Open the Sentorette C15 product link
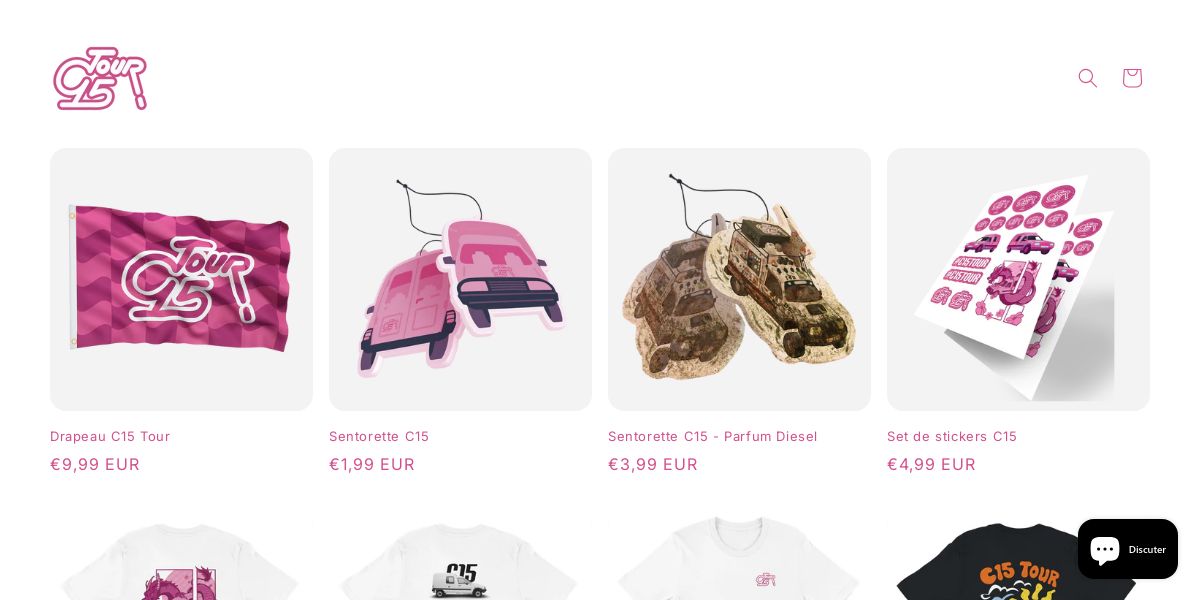This screenshot has width=1200, height=600. coord(379,436)
